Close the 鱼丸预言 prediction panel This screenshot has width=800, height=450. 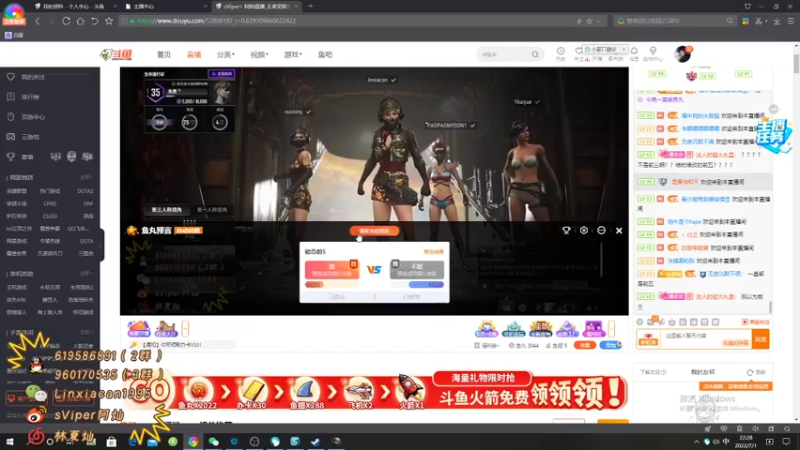point(619,231)
